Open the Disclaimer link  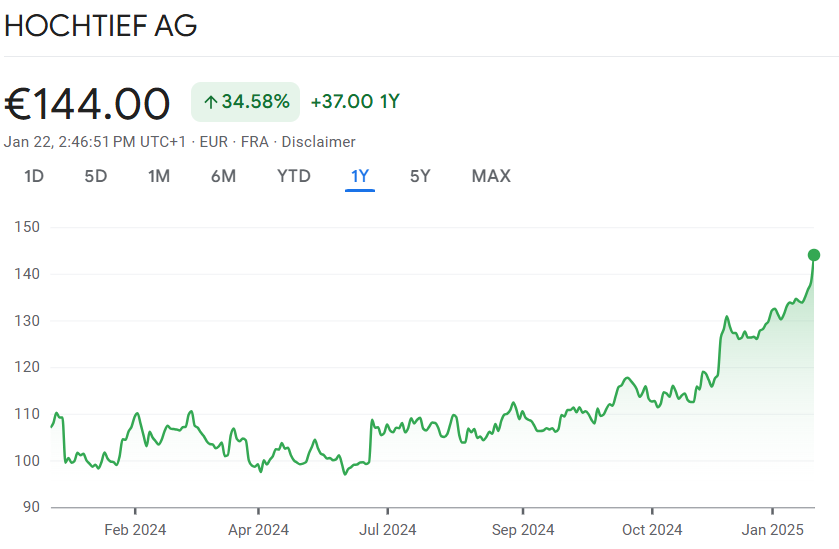(x=318, y=142)
